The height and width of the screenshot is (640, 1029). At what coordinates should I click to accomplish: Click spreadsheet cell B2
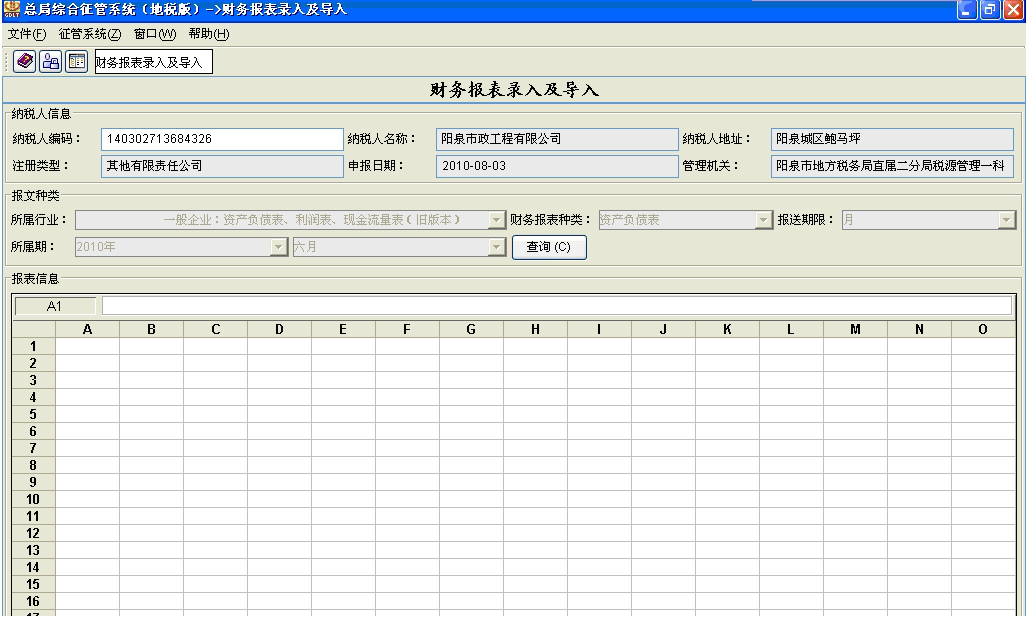point(152,363)
